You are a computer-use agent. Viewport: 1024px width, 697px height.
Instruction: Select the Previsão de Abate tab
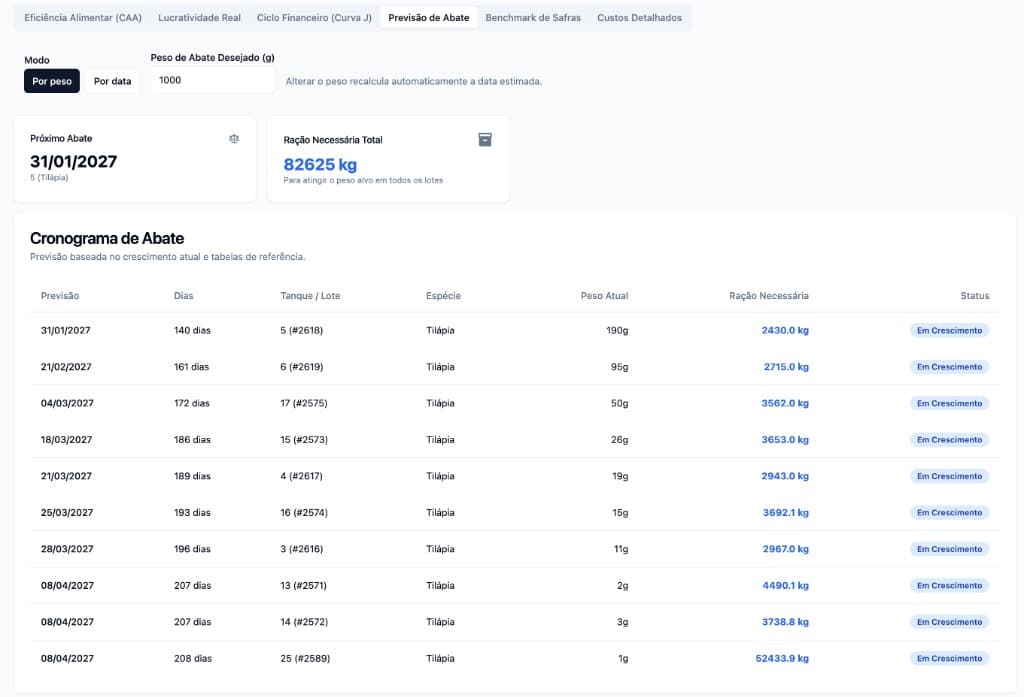pyautogui.click(x=428, y=18)
